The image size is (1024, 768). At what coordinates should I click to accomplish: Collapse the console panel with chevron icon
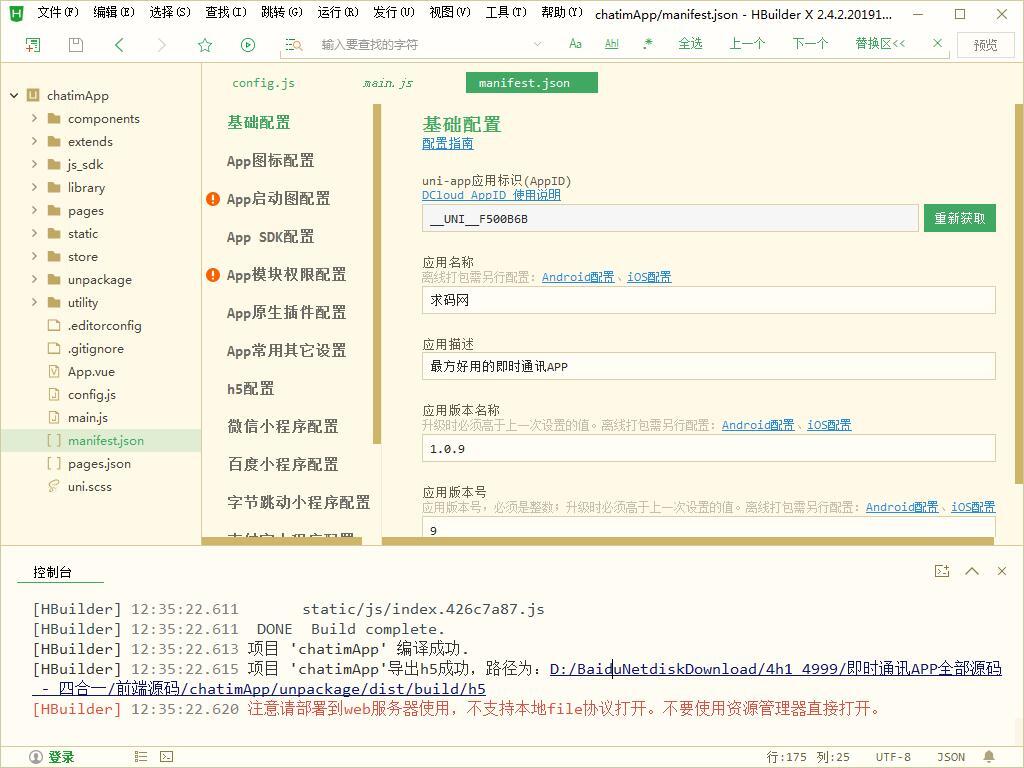[971, 571]
